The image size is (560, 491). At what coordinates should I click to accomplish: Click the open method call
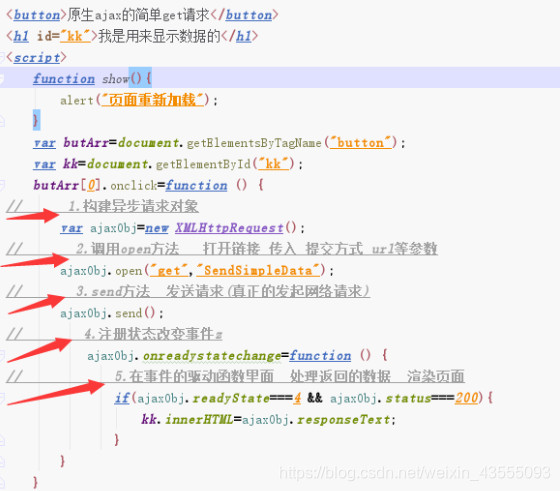129,271
